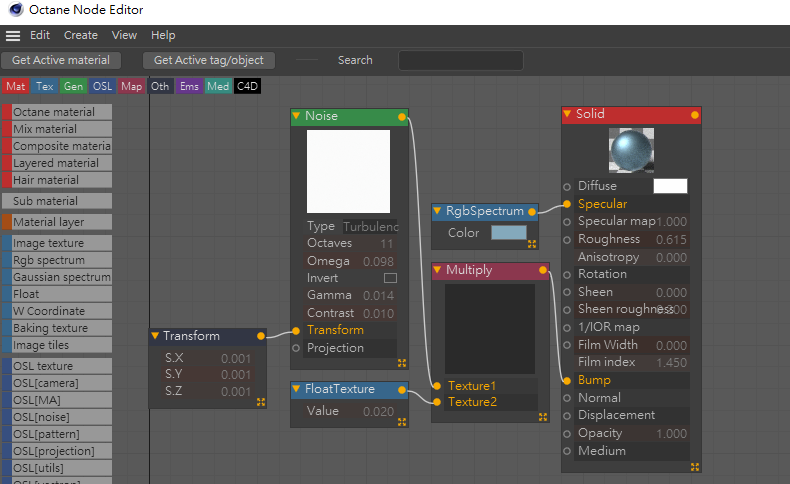Screen dimensions: 790x484
Task: Add an Image texture node
Action: [x=57, y=243]
